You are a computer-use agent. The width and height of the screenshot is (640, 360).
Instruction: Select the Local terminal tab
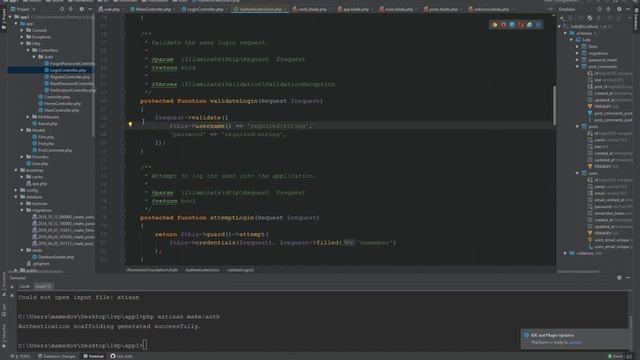(24, 287)
